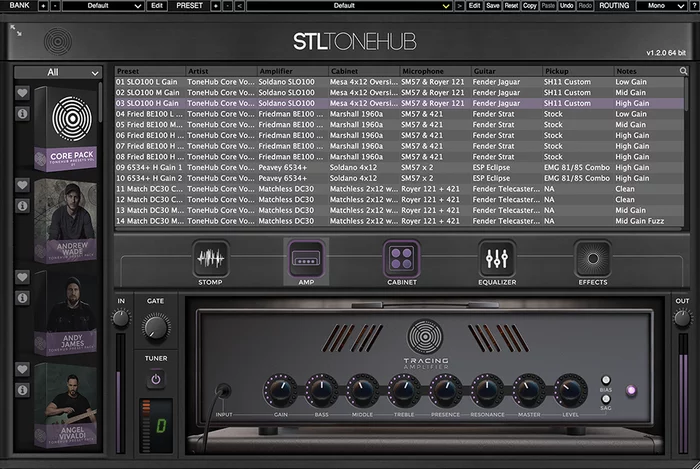
Task: Favorite the Andy James pack
Action: [22, 277]
